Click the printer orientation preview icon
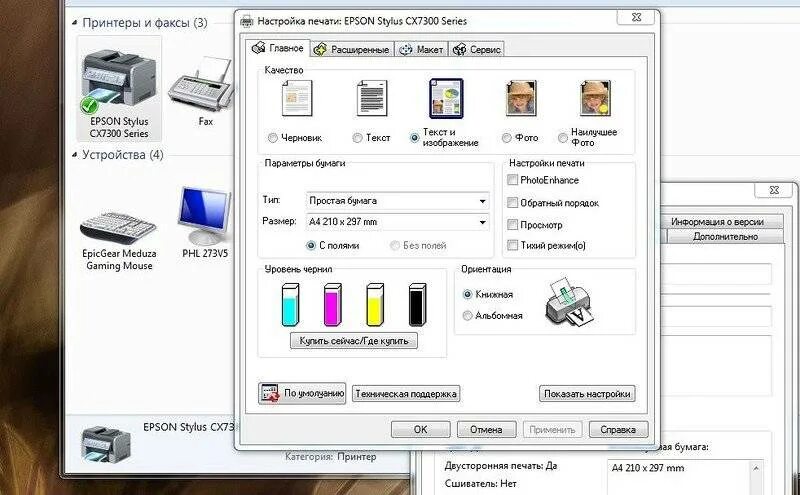This screenshot has width=800, height=495. tap(569, 302)
